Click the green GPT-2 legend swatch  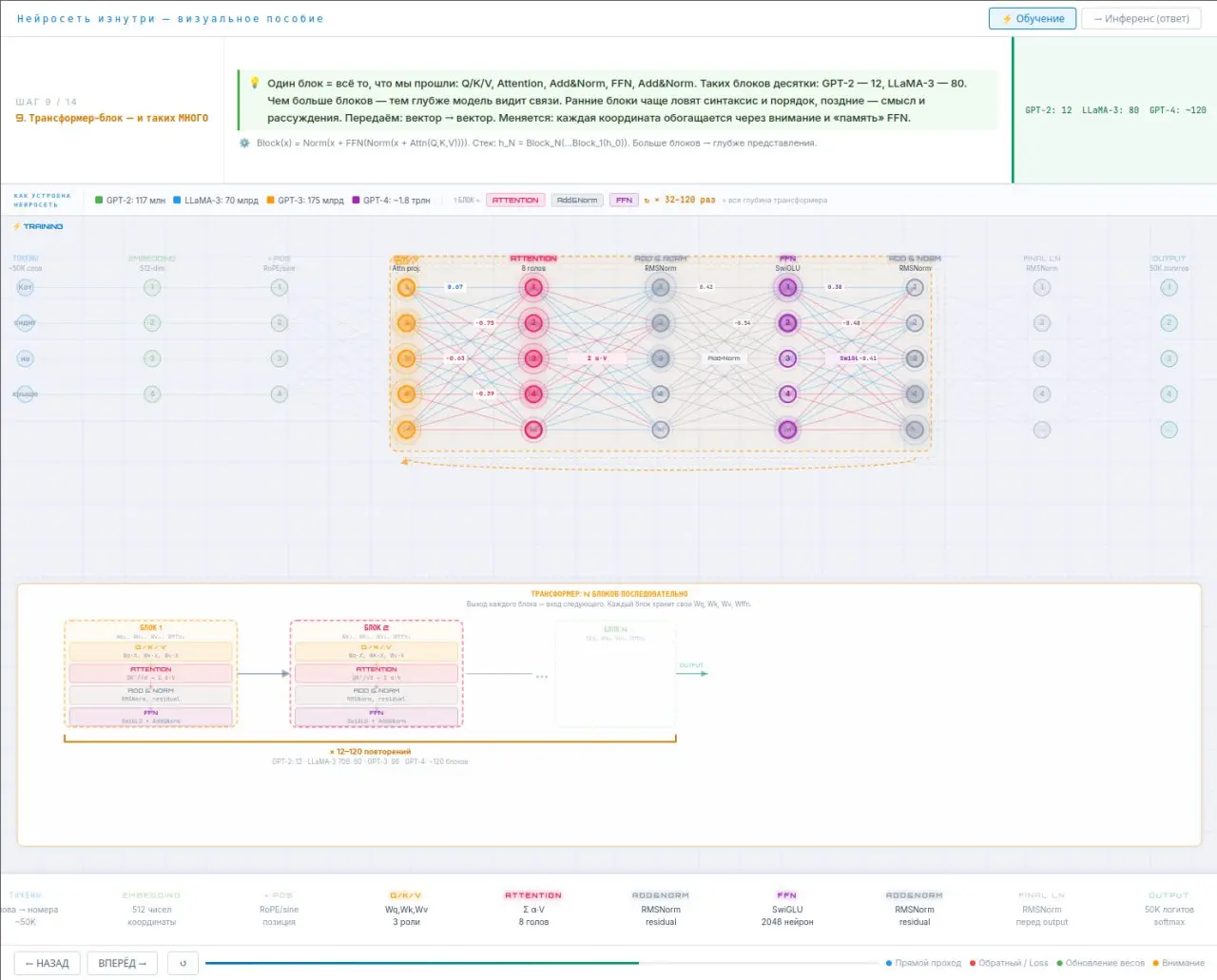click(99, 201)
